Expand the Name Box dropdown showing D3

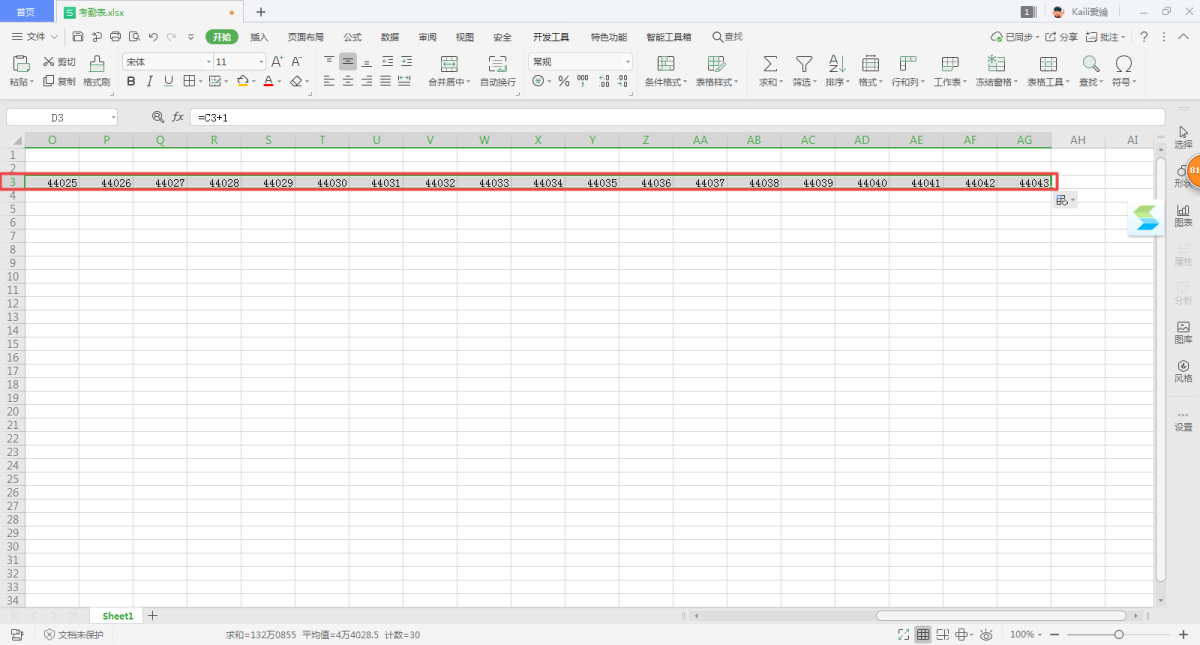coord(113,117)
